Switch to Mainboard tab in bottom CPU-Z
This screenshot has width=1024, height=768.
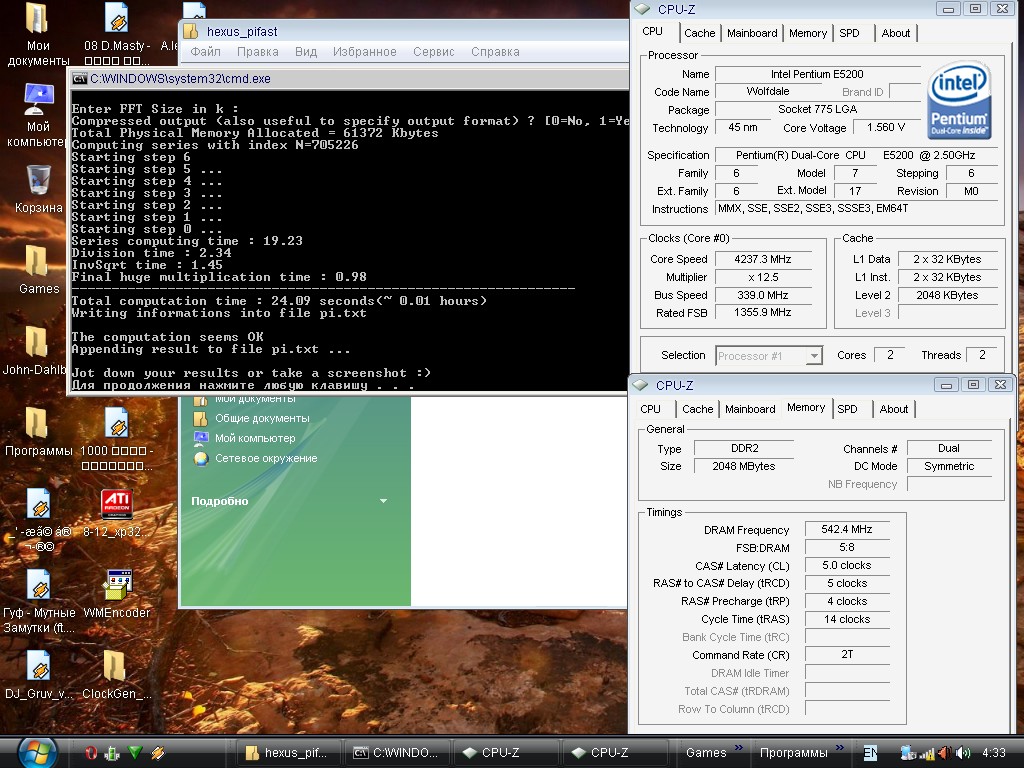pyautogui.click(x=750, y=409)
